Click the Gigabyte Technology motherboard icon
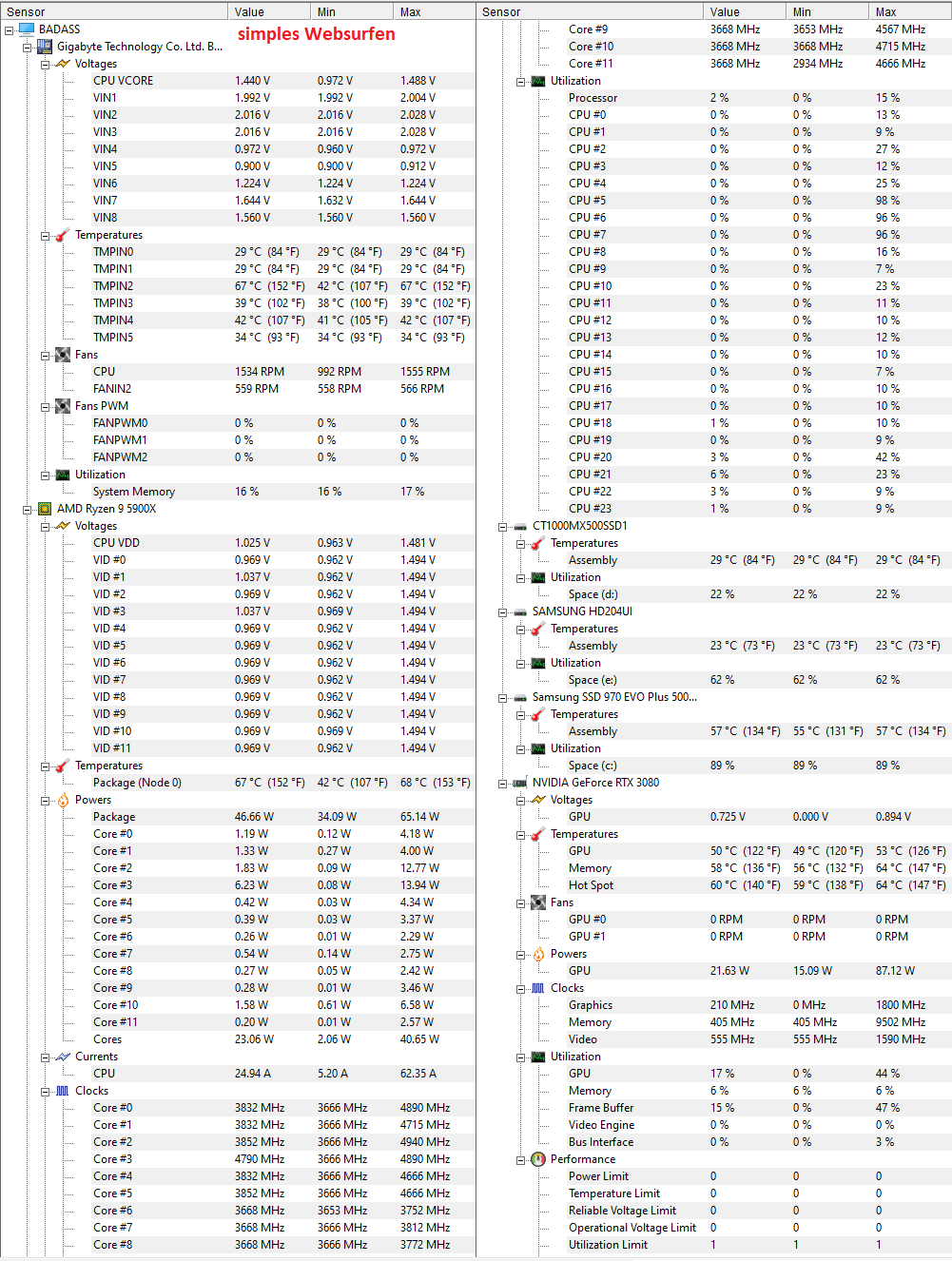Screen dimensions: 952x1261 tap(45, 47)
